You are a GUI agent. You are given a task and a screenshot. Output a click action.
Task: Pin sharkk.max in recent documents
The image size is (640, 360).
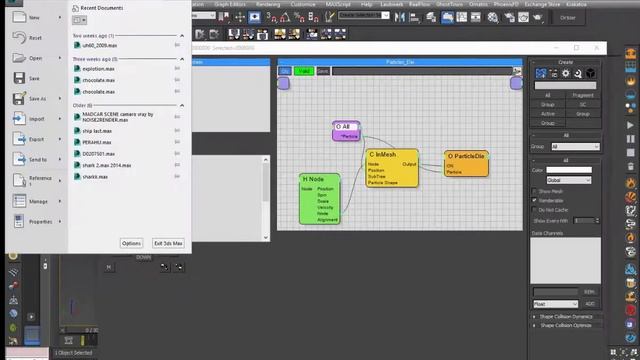tap(177, 176)
